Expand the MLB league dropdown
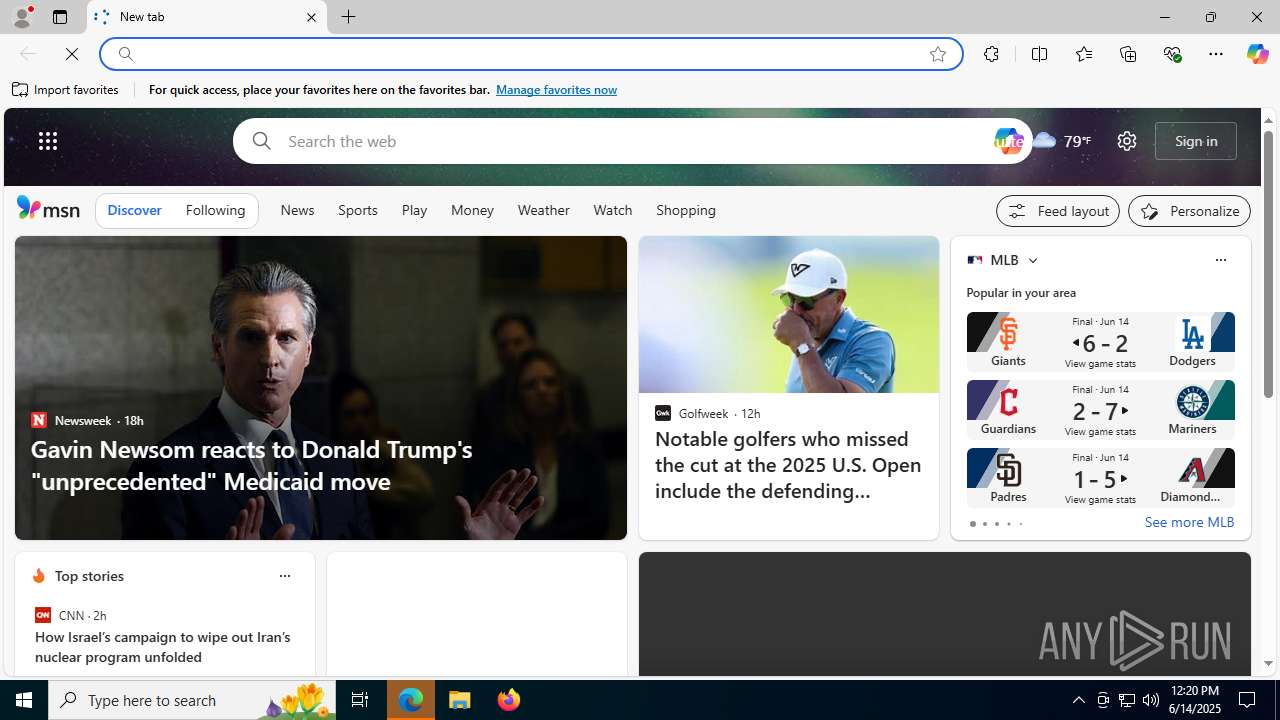Viewport: 1280px width, 720px height. point(1032,260)
